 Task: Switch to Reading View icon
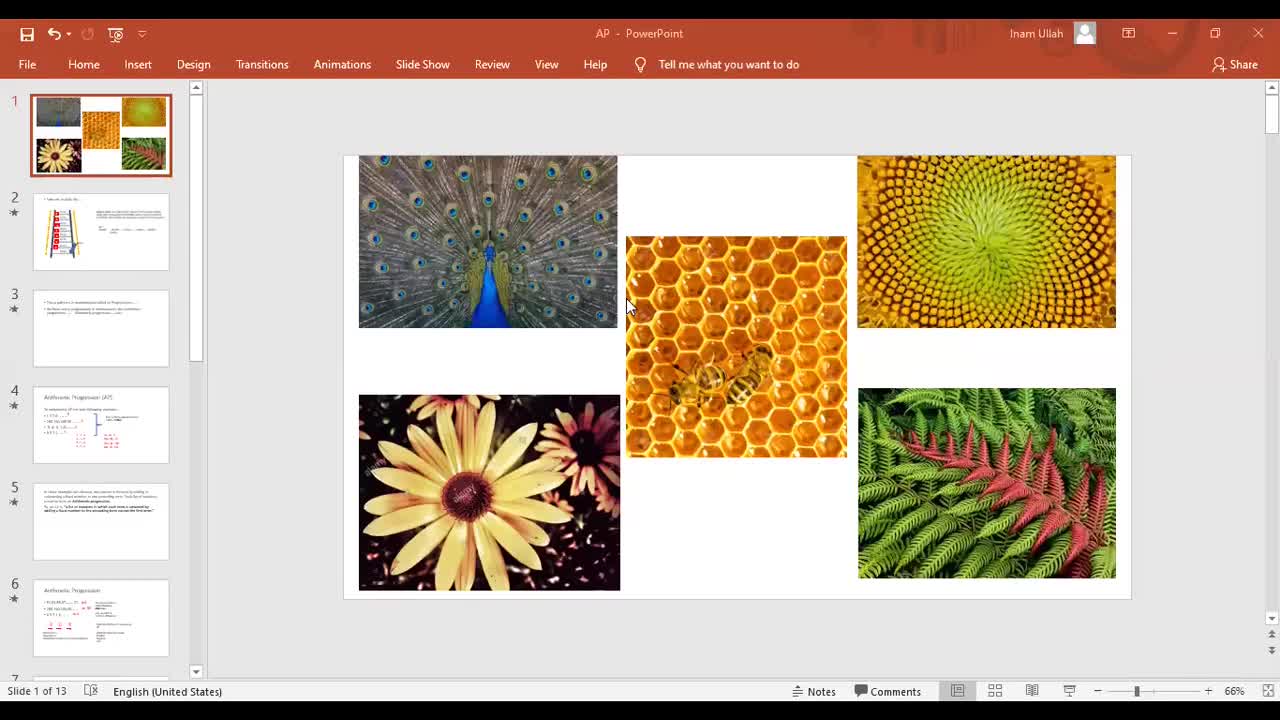1032,691
